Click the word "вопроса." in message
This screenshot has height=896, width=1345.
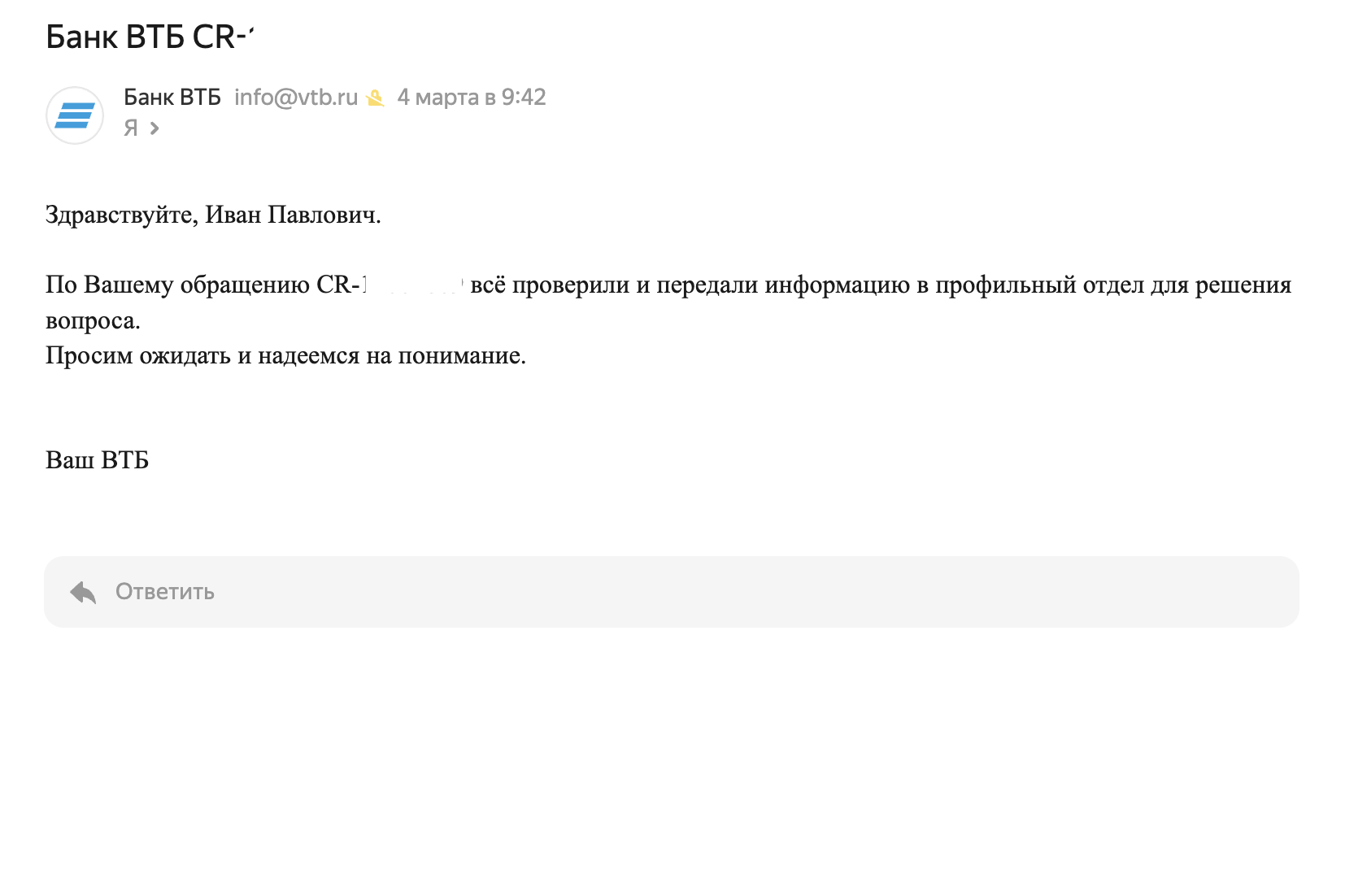(x=93, y=321)
